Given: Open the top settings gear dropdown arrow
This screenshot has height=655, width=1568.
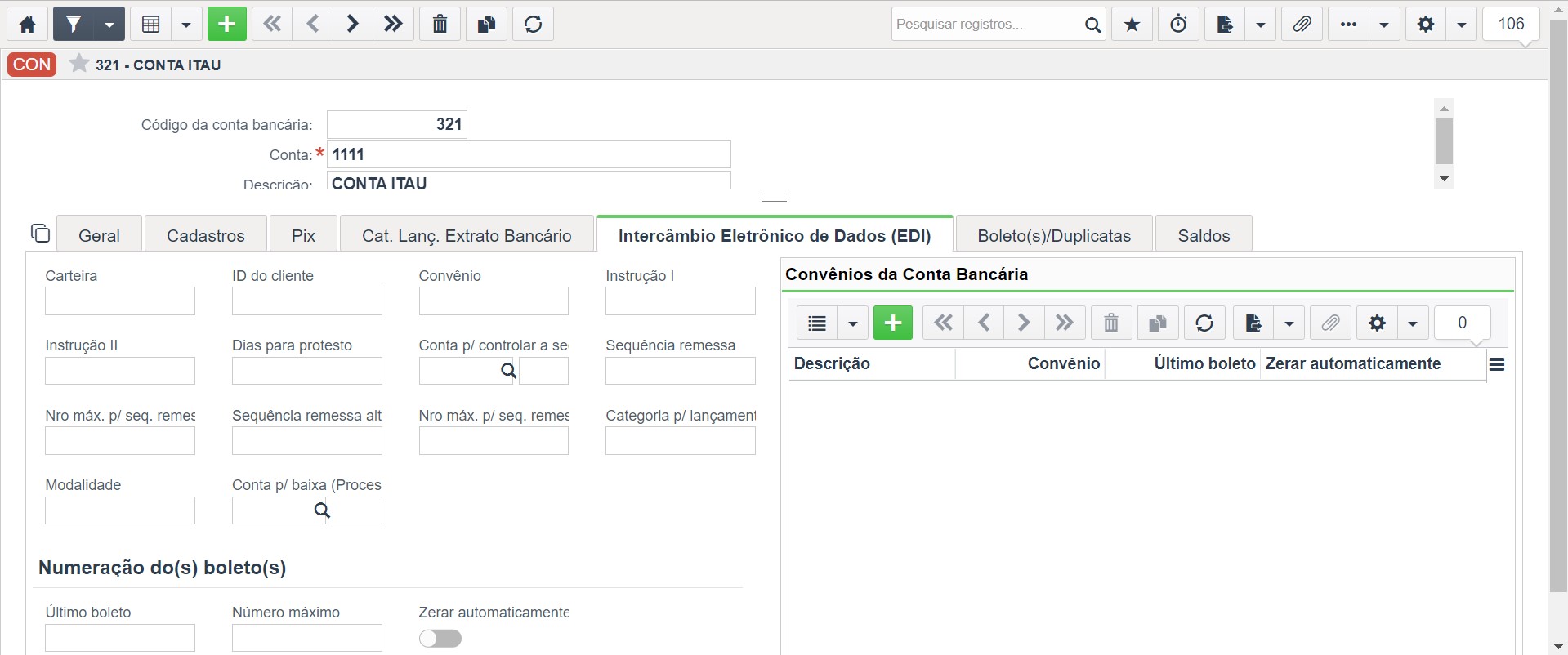Looking at the screenshot, I should 1461,25.
